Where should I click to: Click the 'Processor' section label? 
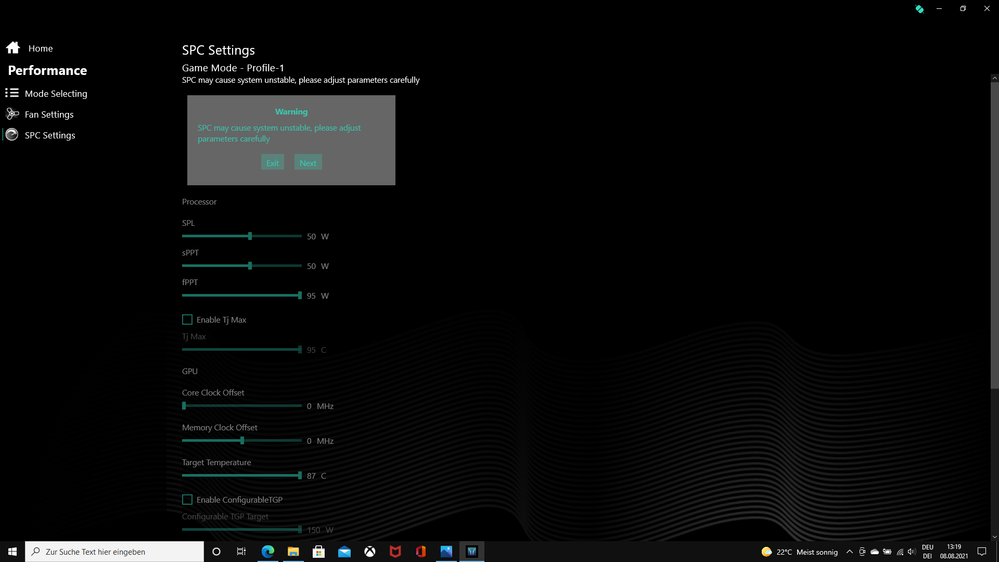(199, 201)
